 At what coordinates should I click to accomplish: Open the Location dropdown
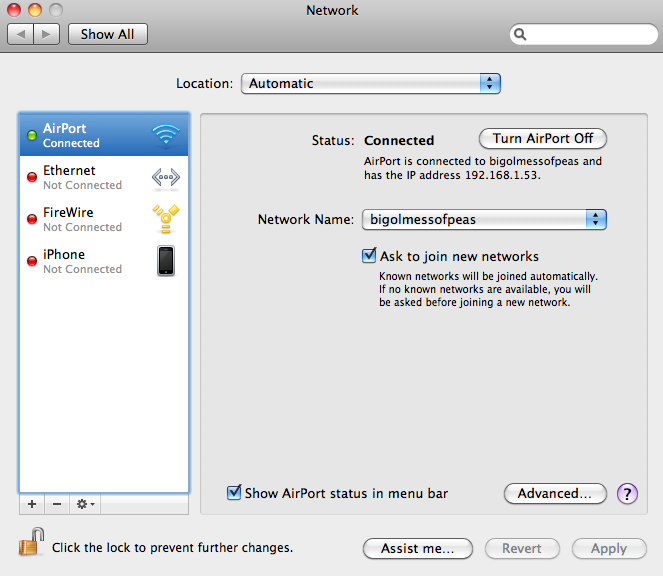point(371,83)
